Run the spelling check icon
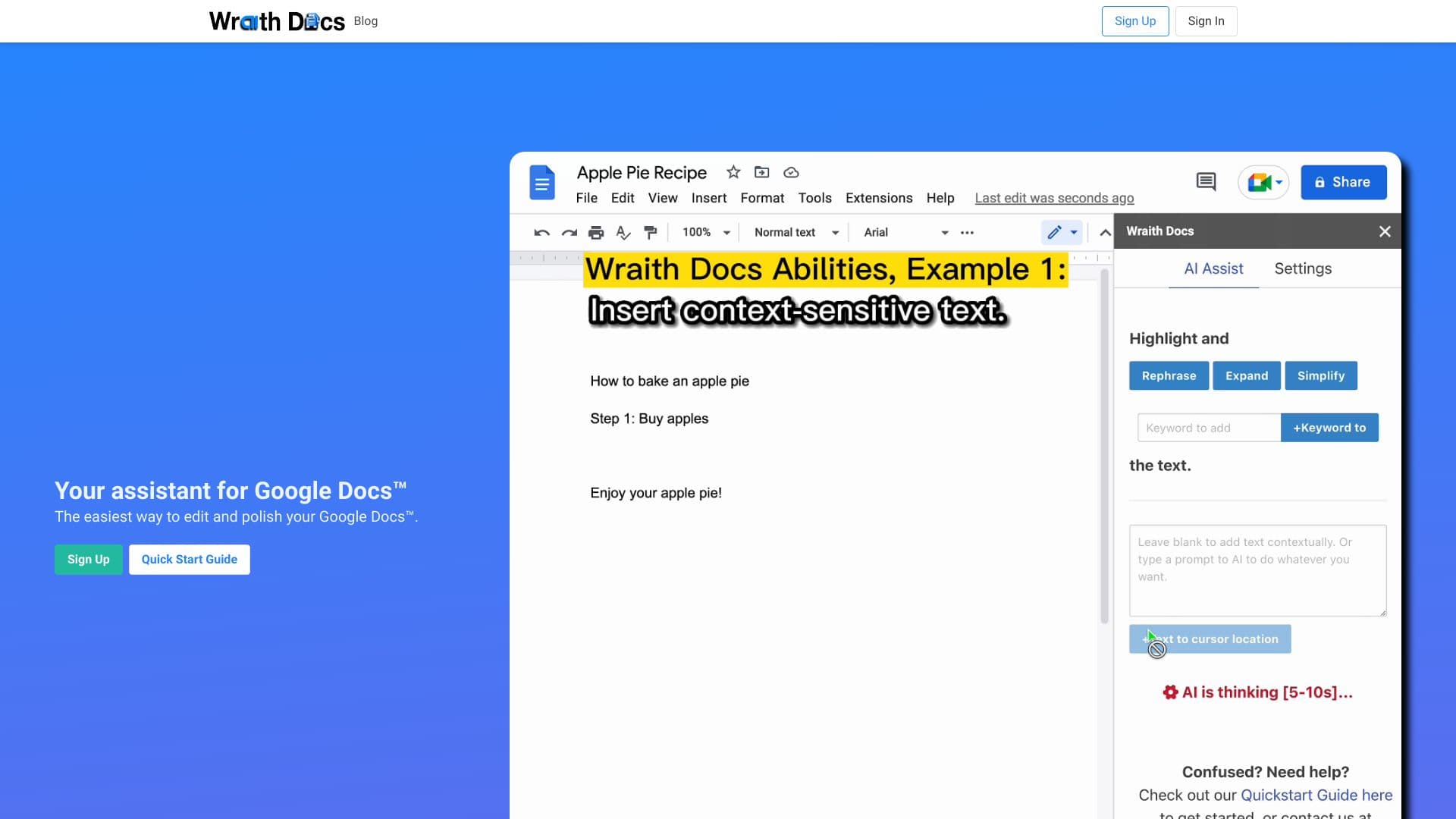This screenshot has height=819, width=1456. [x=623, y=232]
